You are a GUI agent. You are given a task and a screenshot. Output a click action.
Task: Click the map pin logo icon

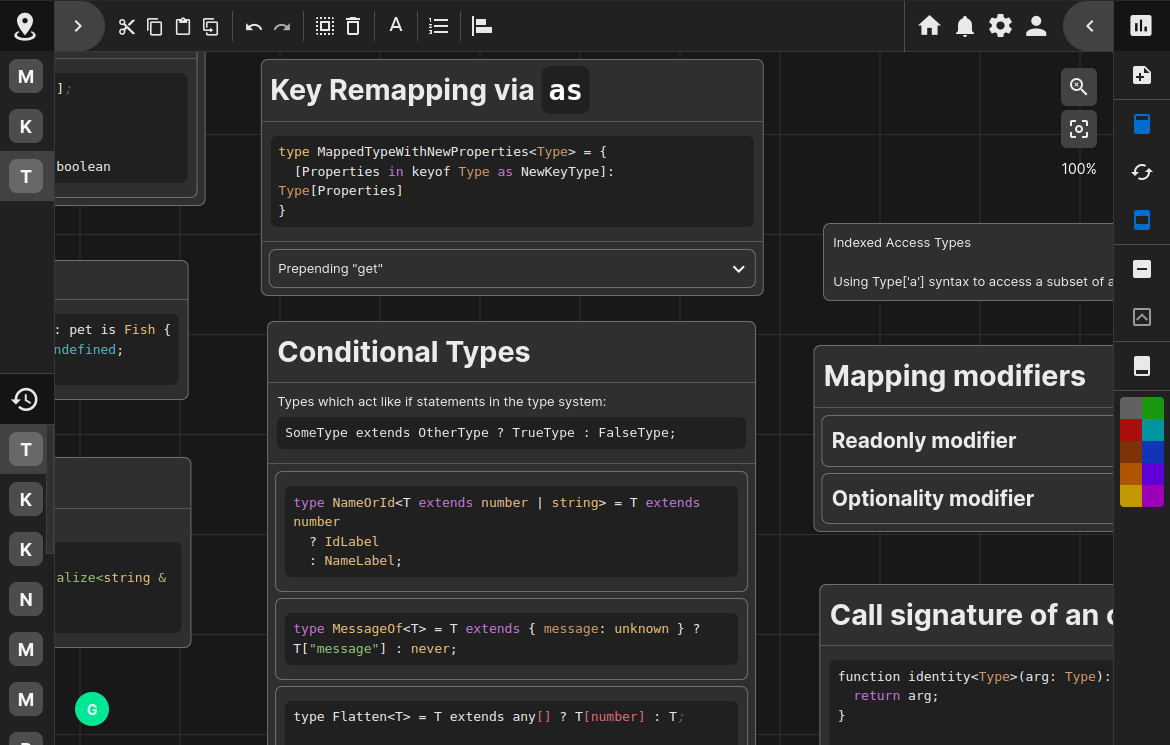click(x=25, y=26)
